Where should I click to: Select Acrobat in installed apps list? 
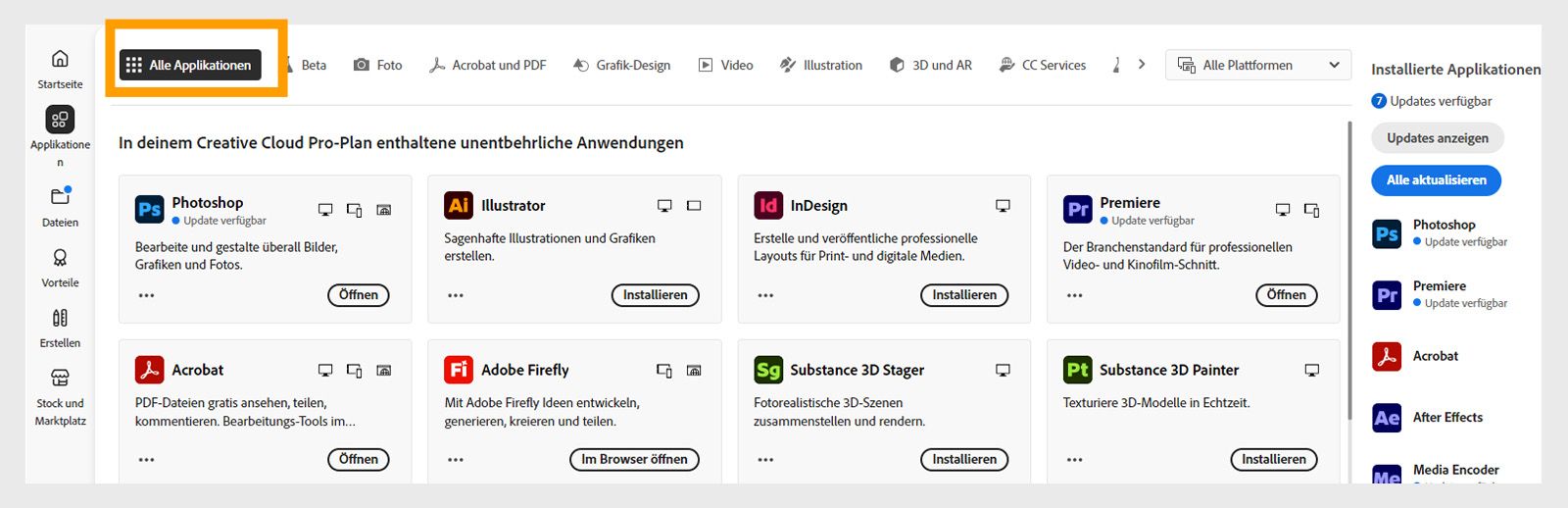tap(1416, 356)
